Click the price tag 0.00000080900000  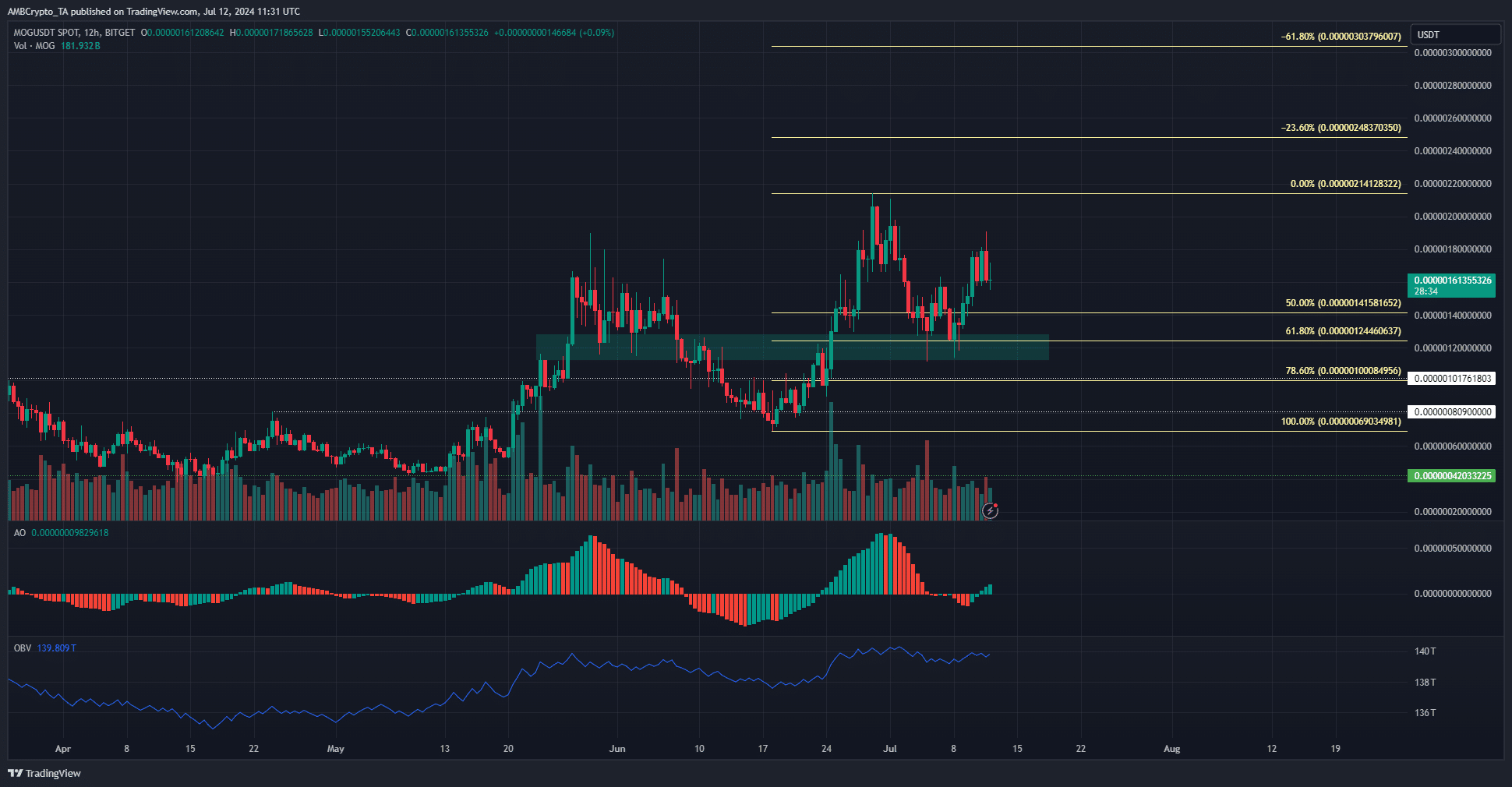(1451, 412)
